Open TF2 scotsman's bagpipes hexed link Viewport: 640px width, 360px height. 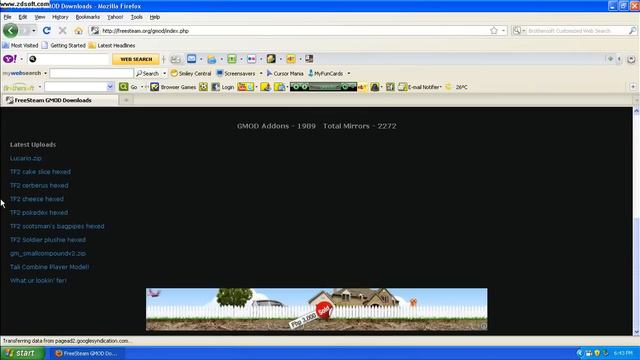pos(57,226)
